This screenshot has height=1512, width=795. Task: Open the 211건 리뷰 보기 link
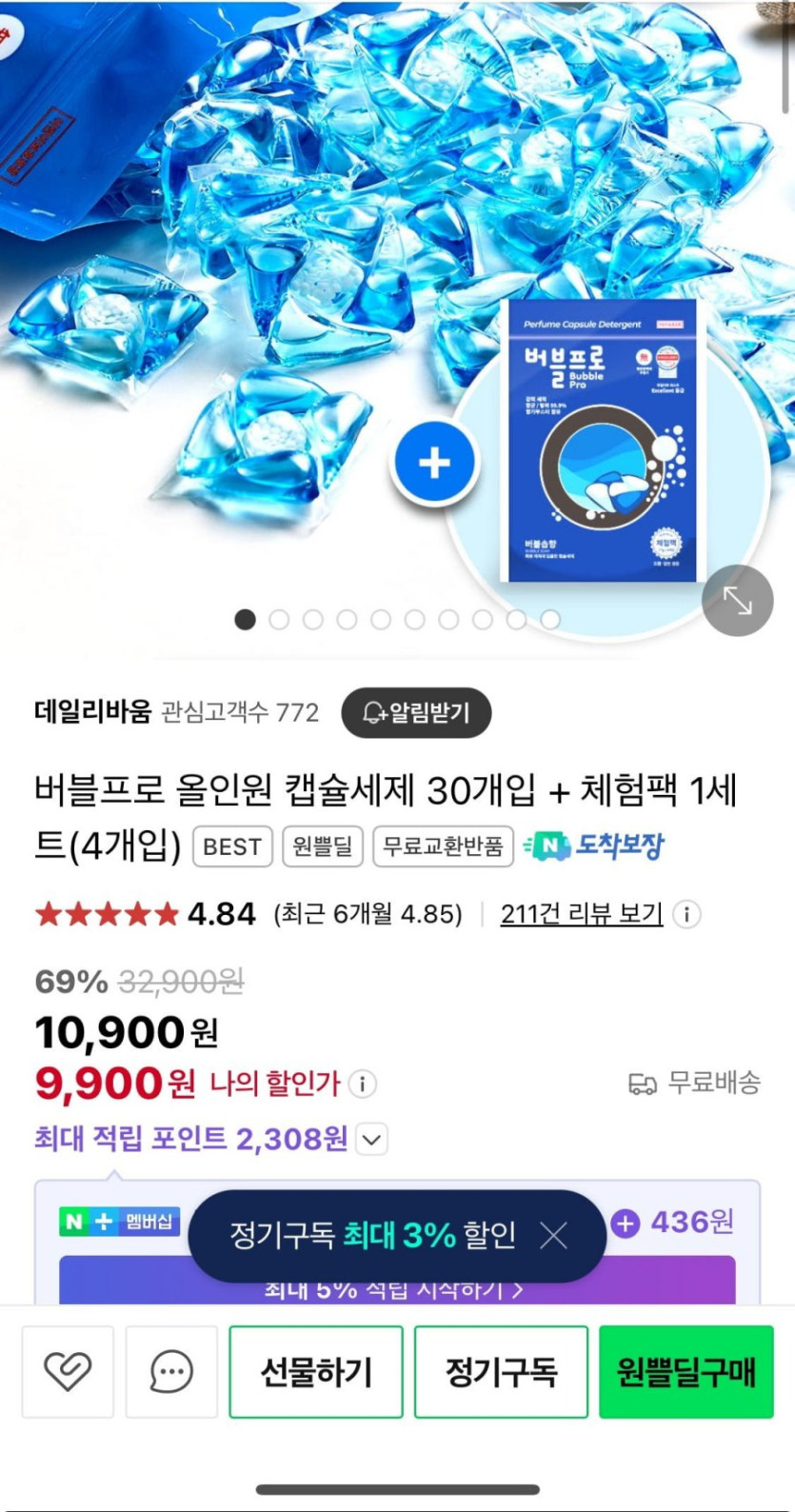(x=582, y=914)
